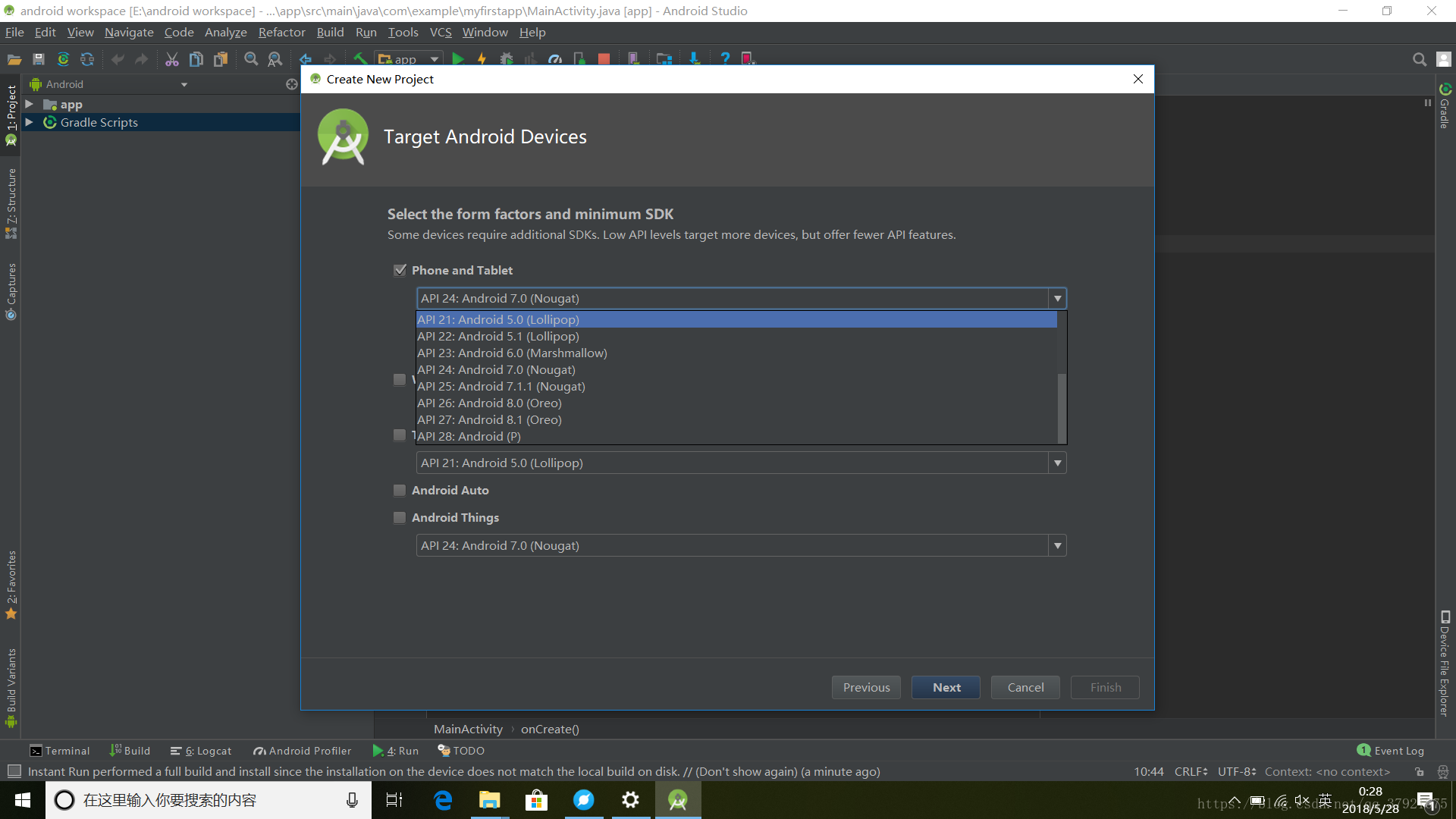Open the Gradle tool window

[1445, 106]
